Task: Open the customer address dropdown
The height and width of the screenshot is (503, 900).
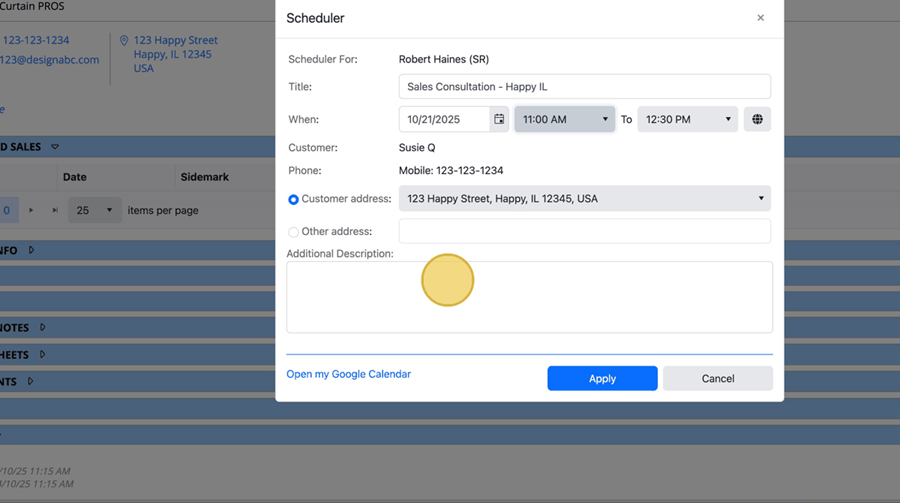Action: (x=584, y=198)
